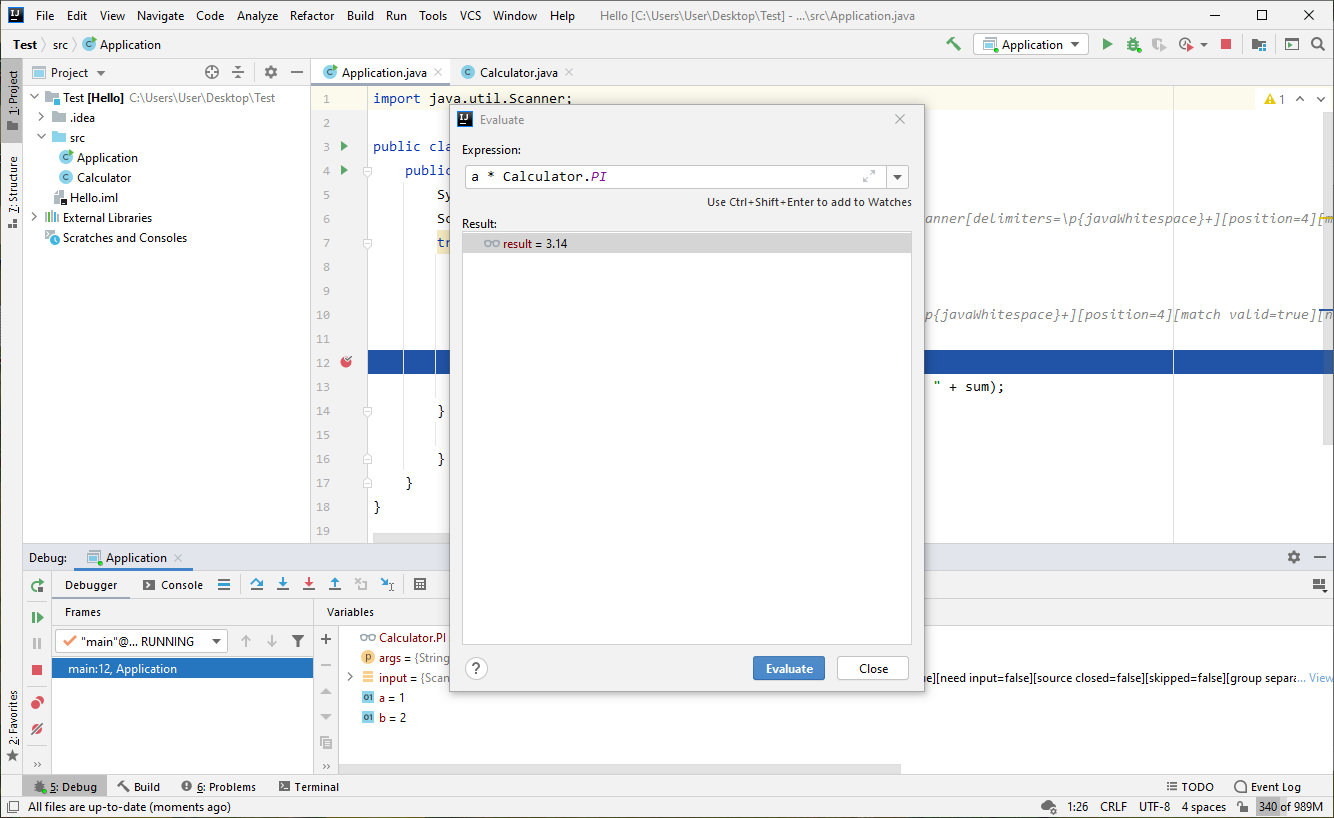Click the Step Into debug icon

283,585
